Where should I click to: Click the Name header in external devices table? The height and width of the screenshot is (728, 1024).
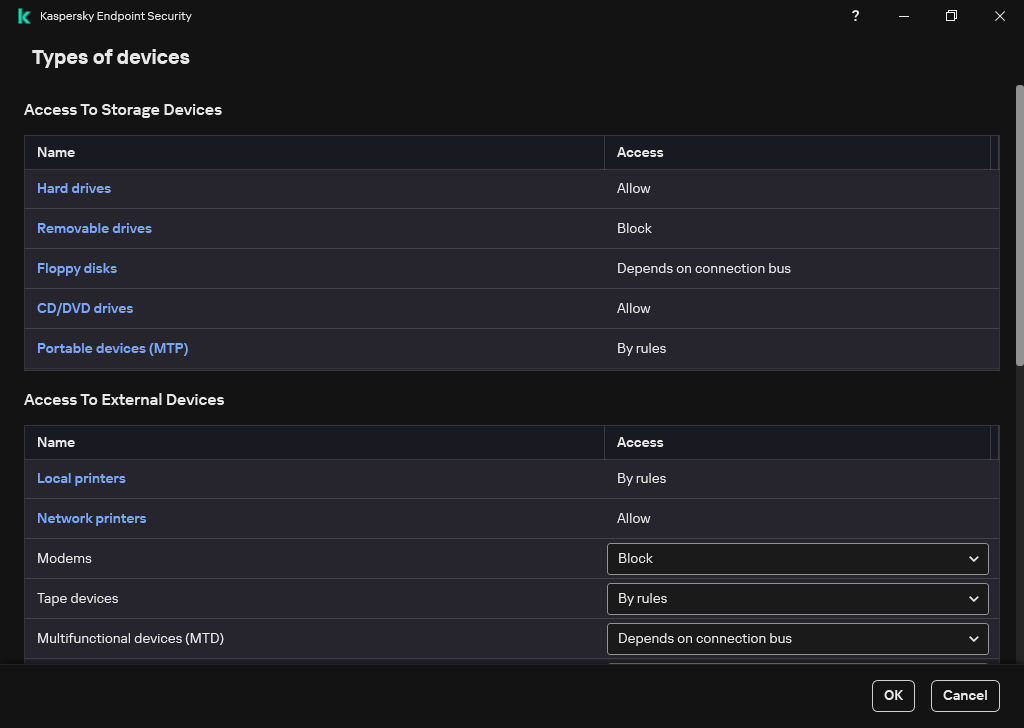[x=56, y=442]
